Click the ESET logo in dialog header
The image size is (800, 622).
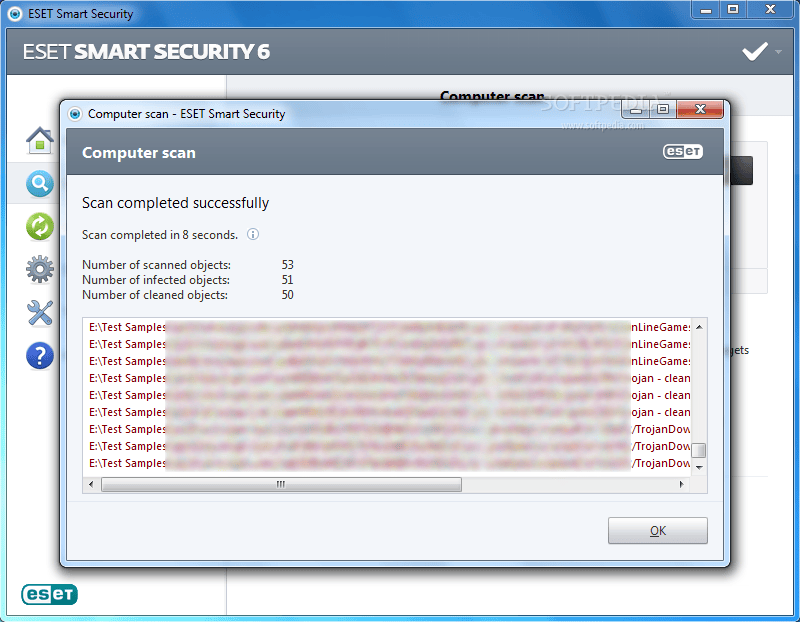tap(683, 152)
